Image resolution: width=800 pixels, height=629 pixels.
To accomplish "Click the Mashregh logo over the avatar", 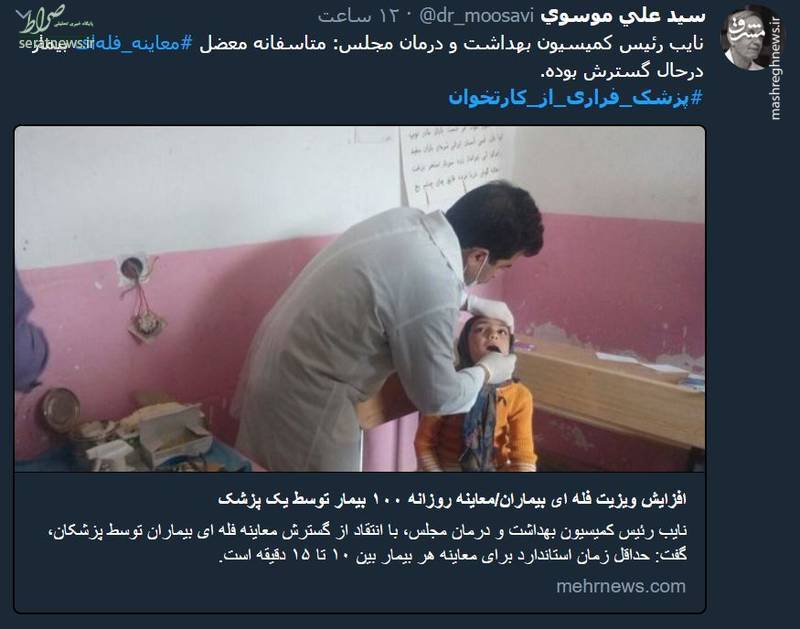I will pos(747,30).
